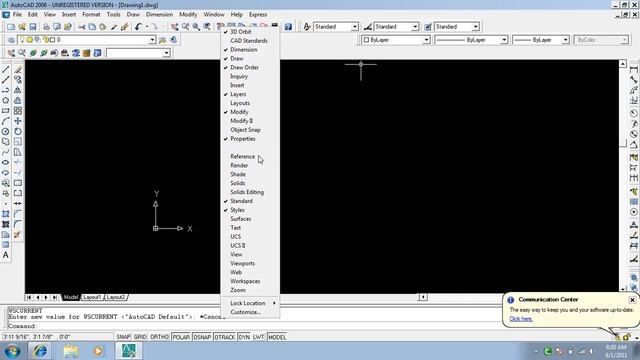Select the Multiline Text 'A' tool
640x360 pixels.
[x=6, y=255]
